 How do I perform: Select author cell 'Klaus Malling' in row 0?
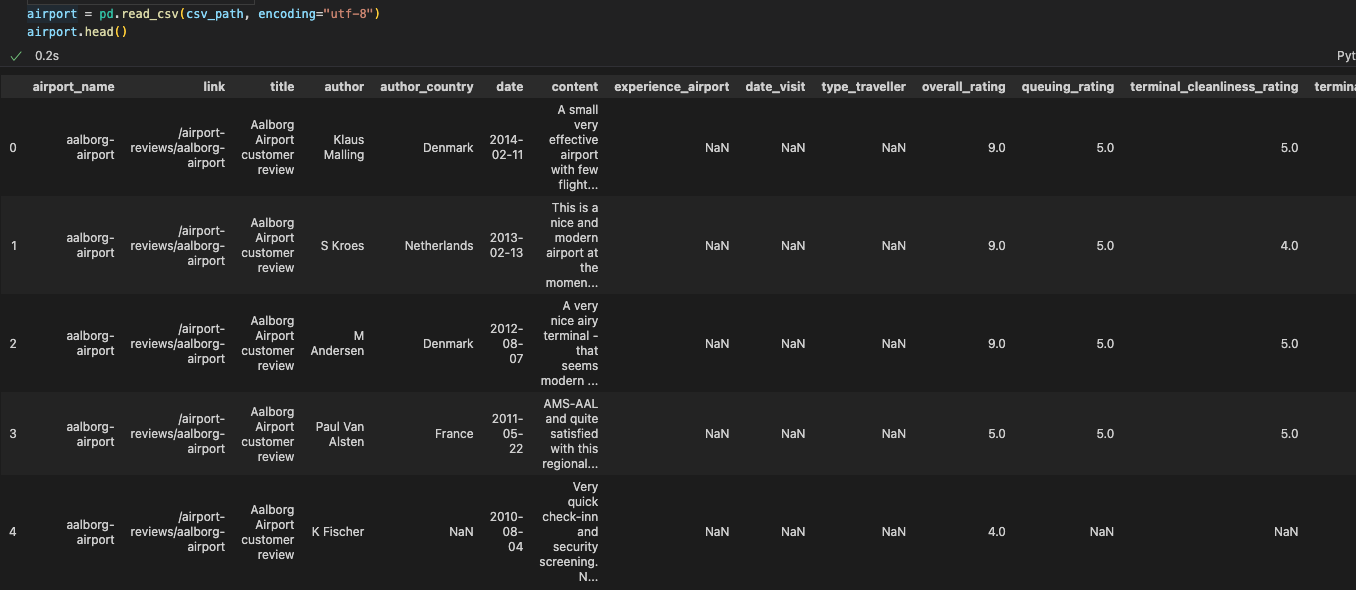tap(342, 147)
